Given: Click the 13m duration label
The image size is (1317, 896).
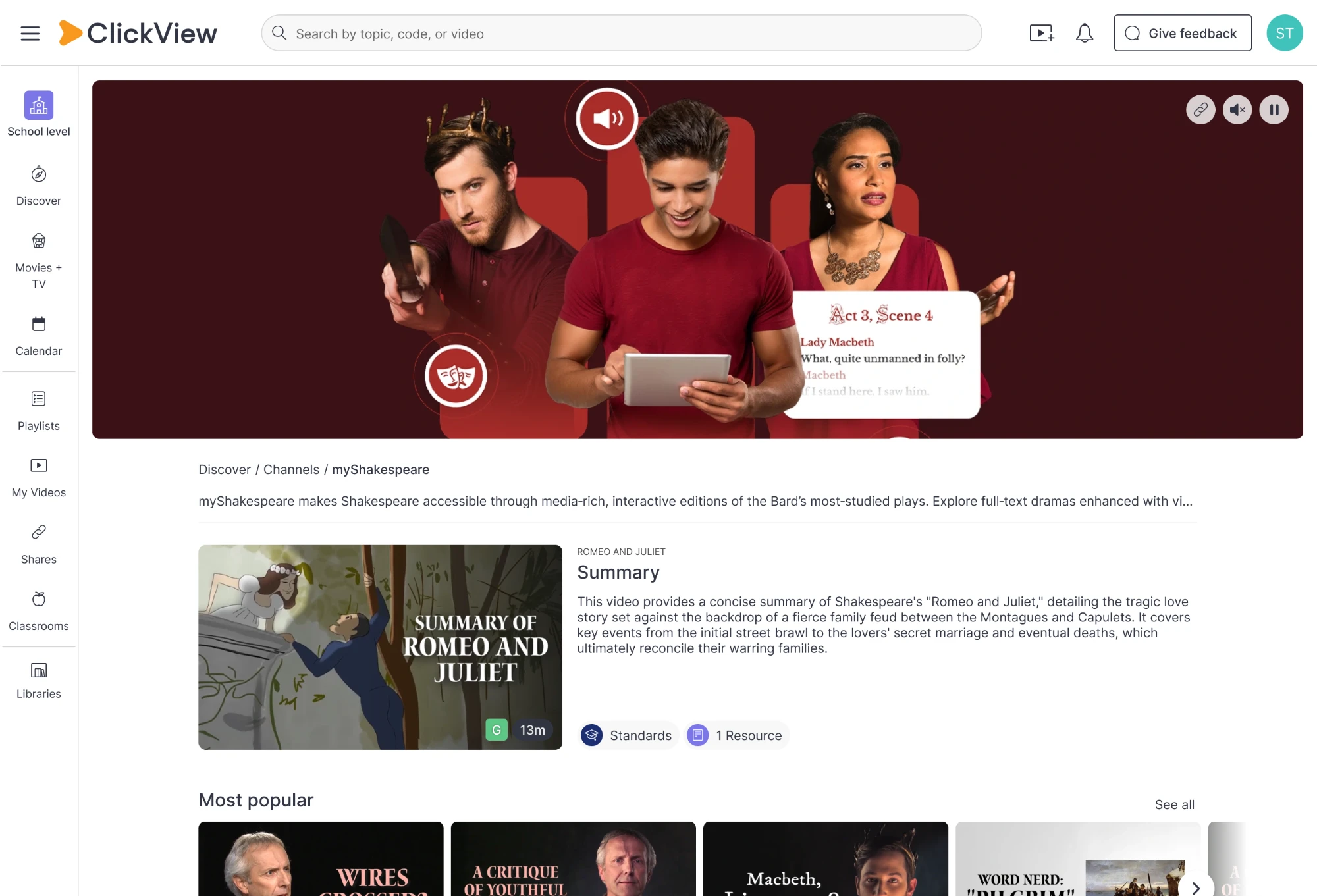Looking at the screenshot, I should [532, 730].
